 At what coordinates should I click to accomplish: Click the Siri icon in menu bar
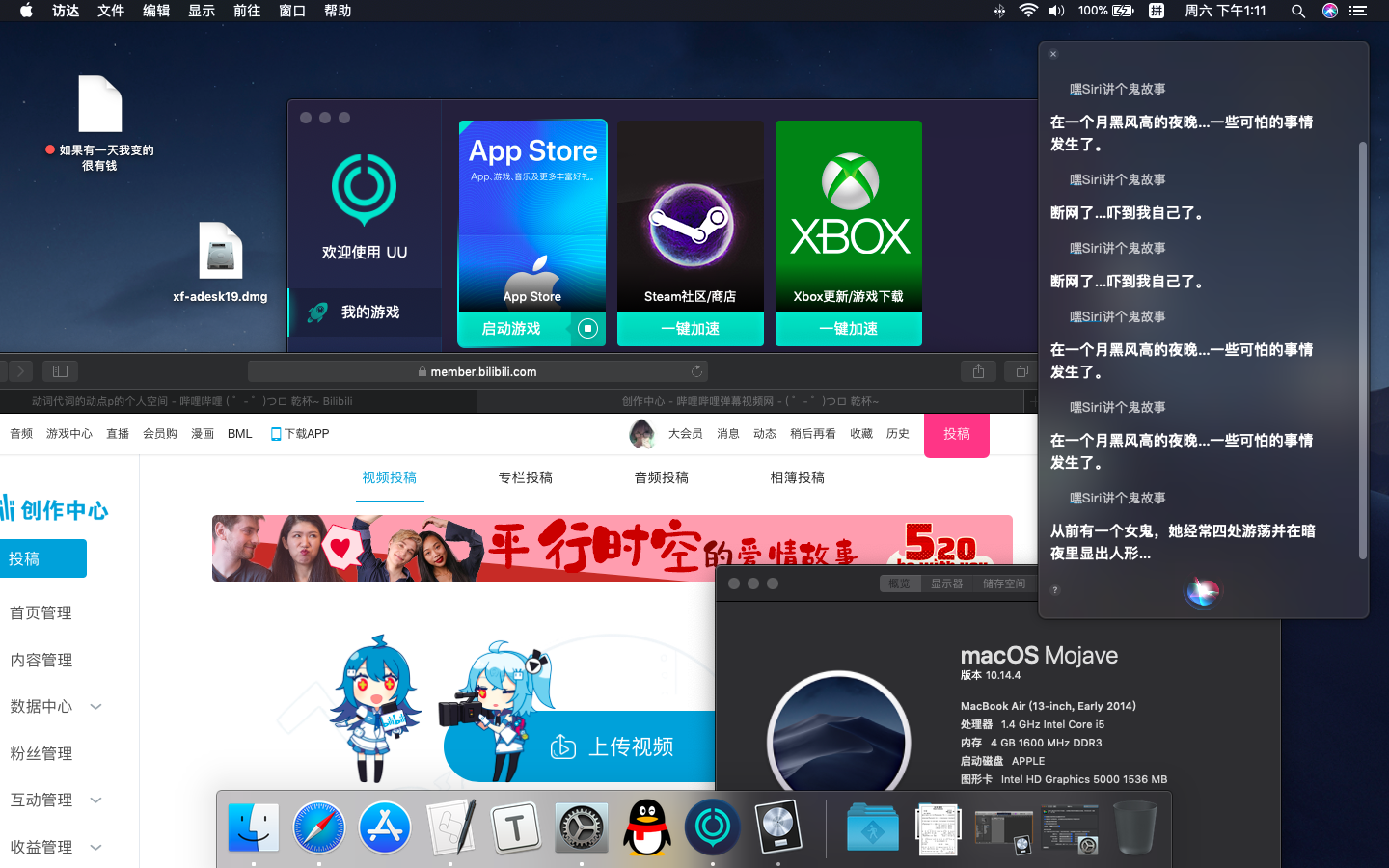(1330, 11)
